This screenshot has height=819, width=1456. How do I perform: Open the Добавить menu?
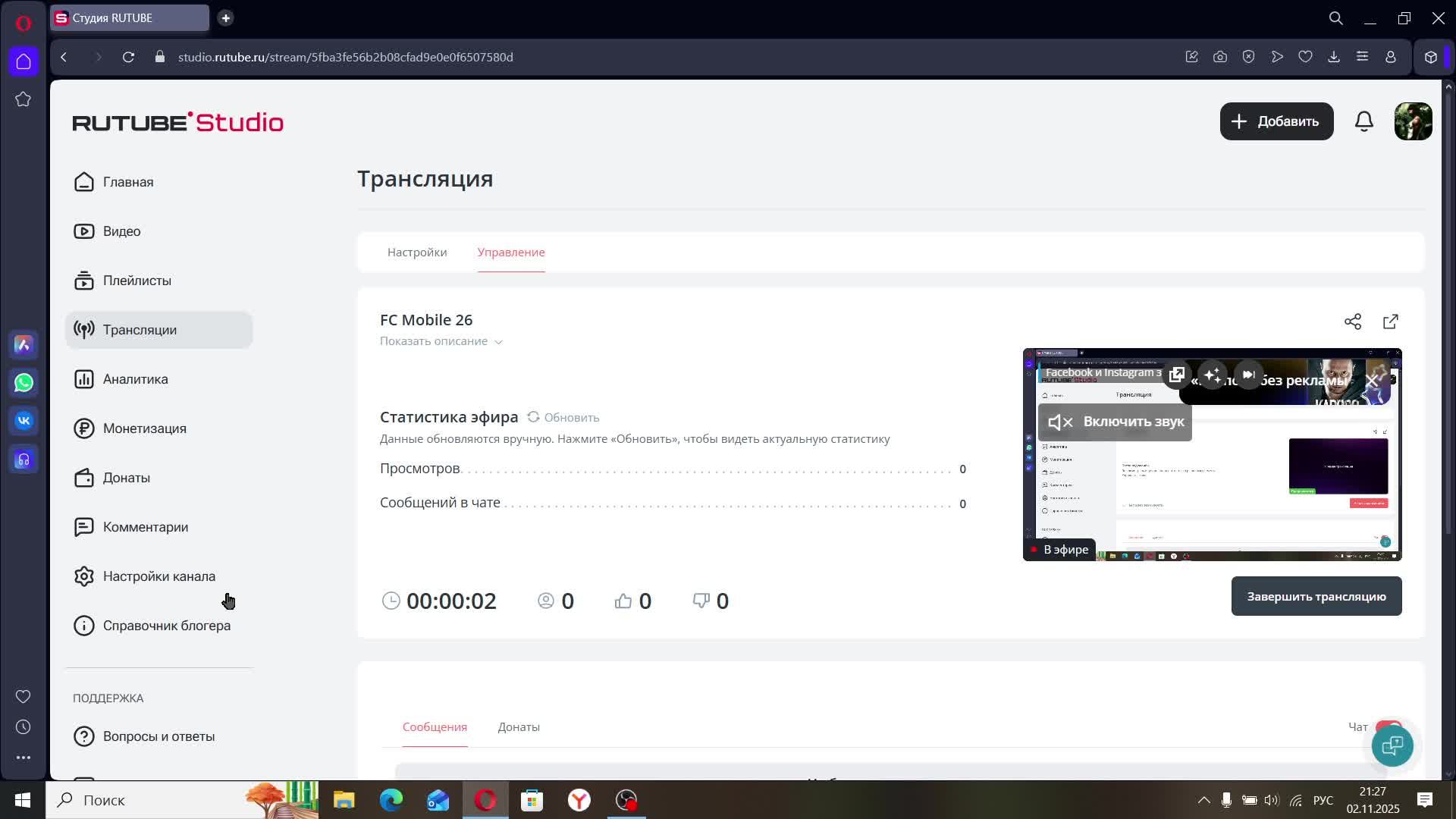click(1276, 121)
